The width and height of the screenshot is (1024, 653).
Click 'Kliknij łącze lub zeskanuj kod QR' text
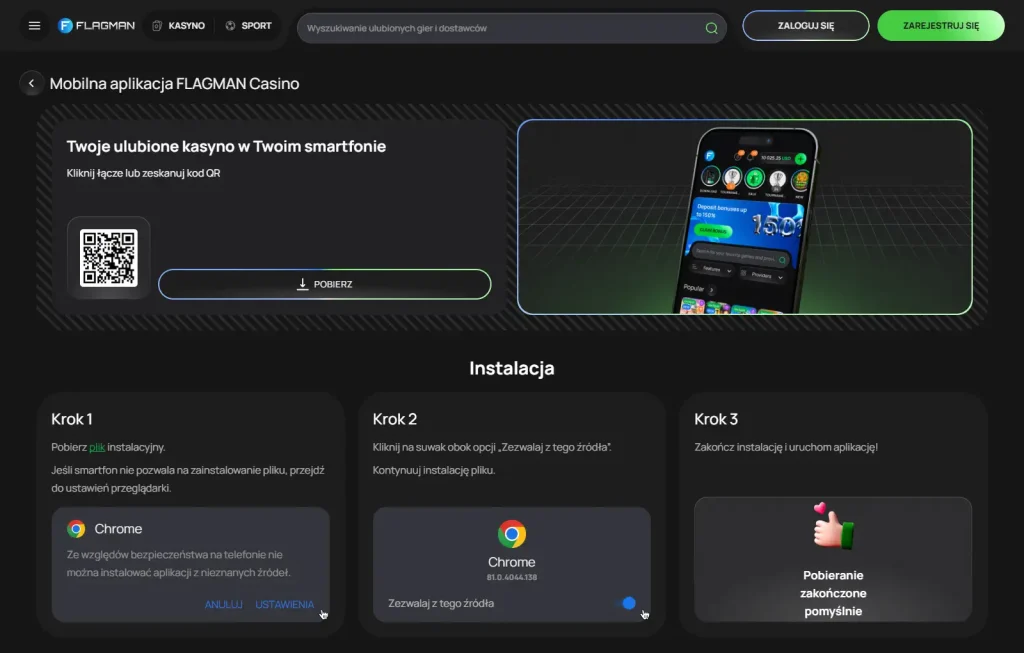[143, 173]
